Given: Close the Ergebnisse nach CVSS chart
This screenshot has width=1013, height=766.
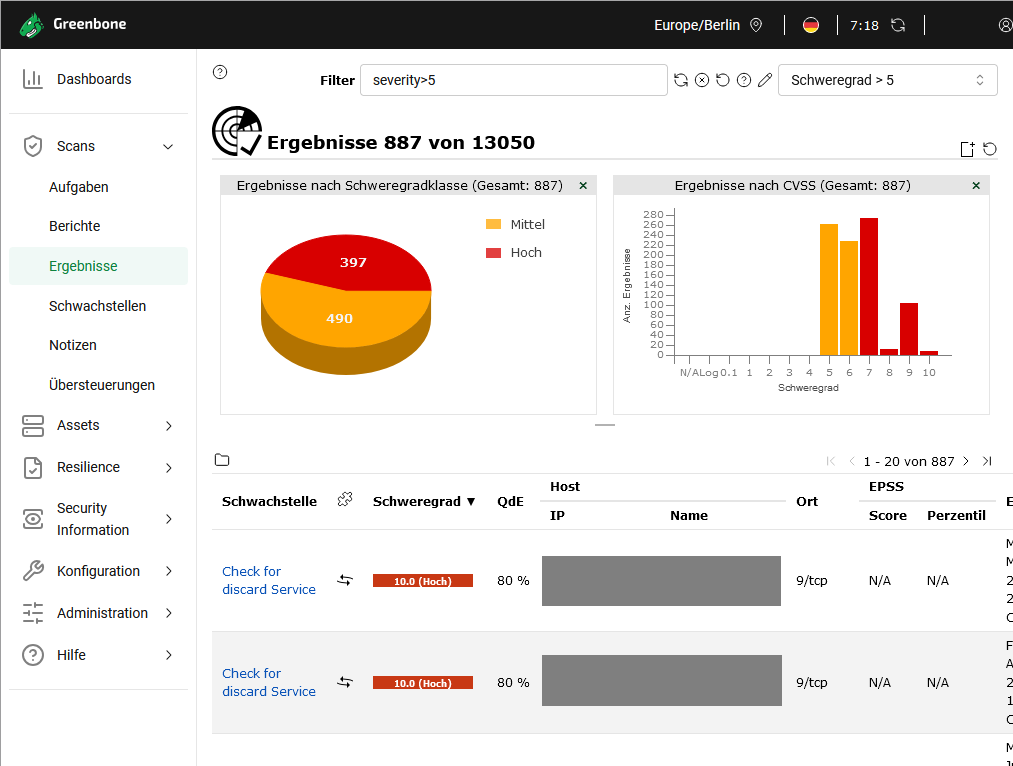Looking at the screenshot, I should click(976, 186).
